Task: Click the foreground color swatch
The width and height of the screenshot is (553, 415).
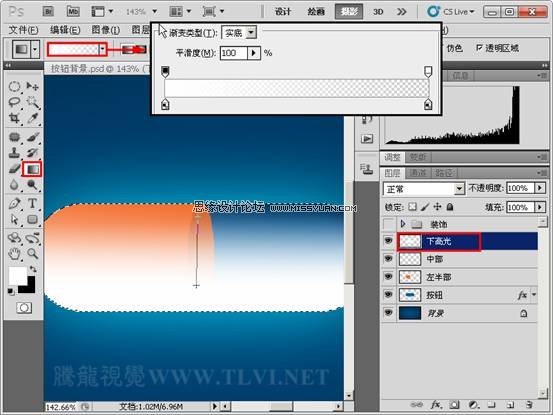Action: pyautogui.click(x=18, y=276)
